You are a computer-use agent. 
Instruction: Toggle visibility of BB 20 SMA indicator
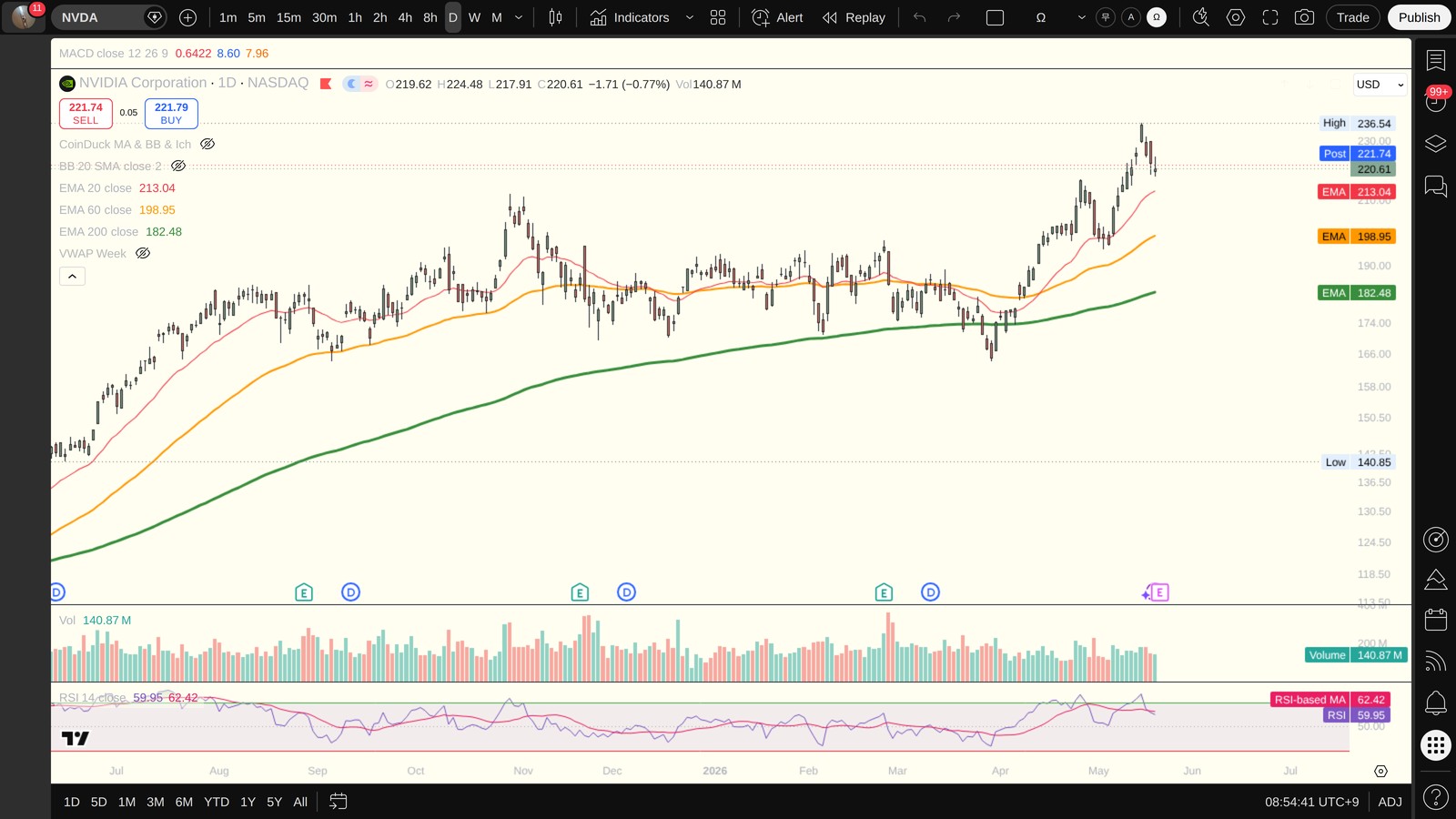coord(178,166)
